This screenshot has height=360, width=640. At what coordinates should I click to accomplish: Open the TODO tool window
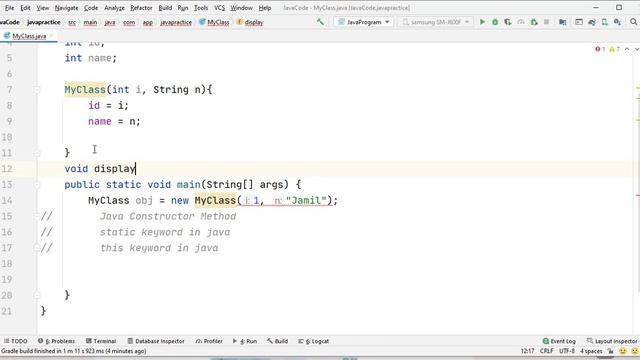pyautogui.click(x=16, y=341)
